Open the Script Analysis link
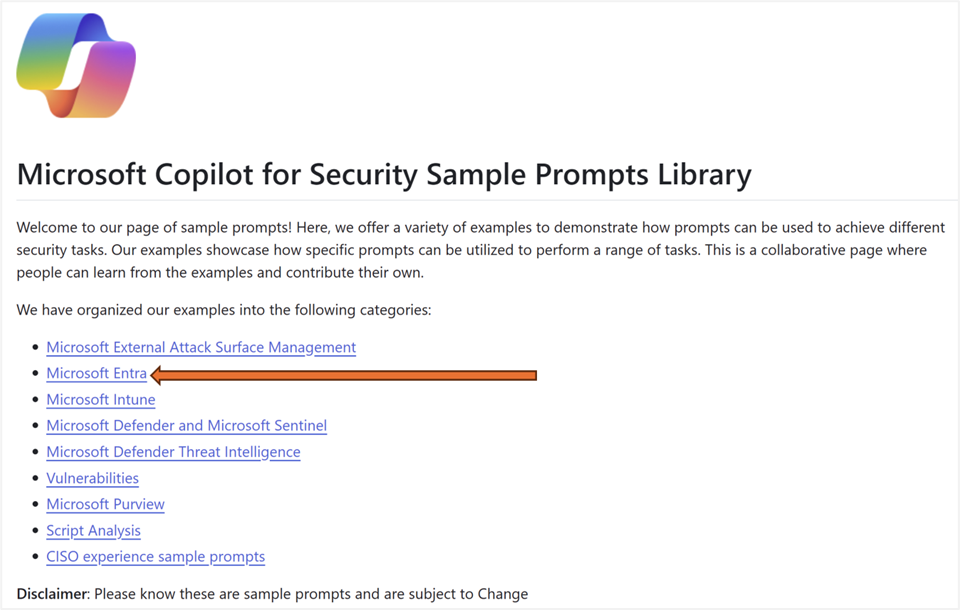The image size is (960, 610). click(x=93, y=531)
